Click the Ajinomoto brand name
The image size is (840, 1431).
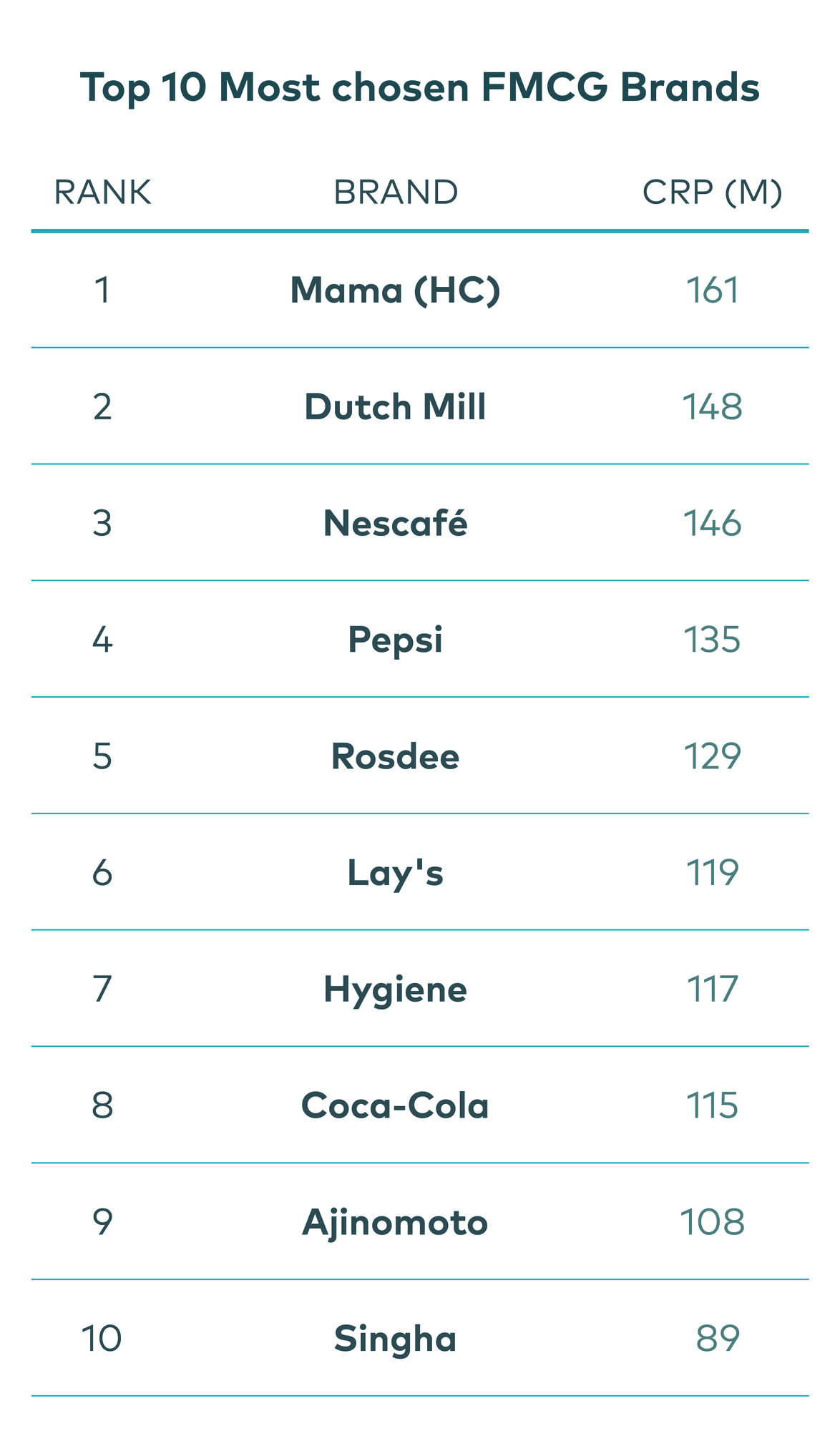396,1222
